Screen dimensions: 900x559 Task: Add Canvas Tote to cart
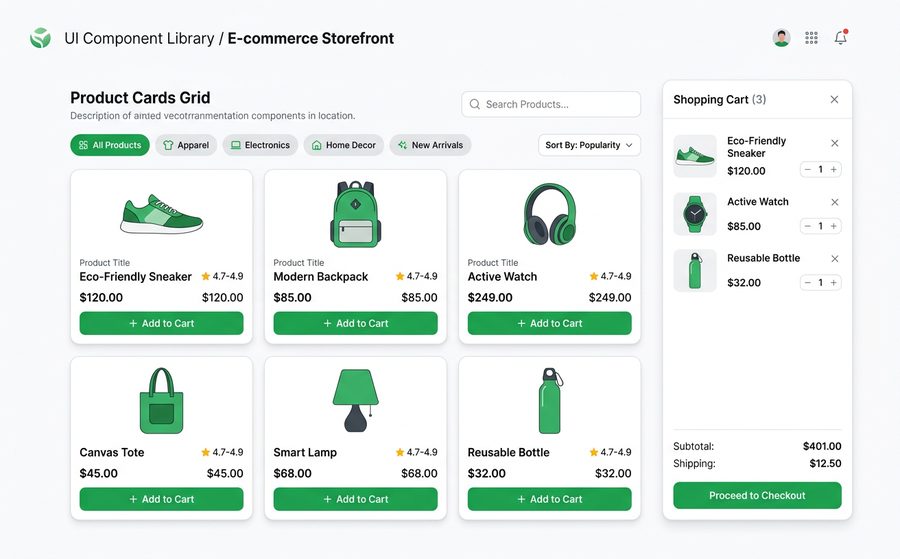point(161,499)
